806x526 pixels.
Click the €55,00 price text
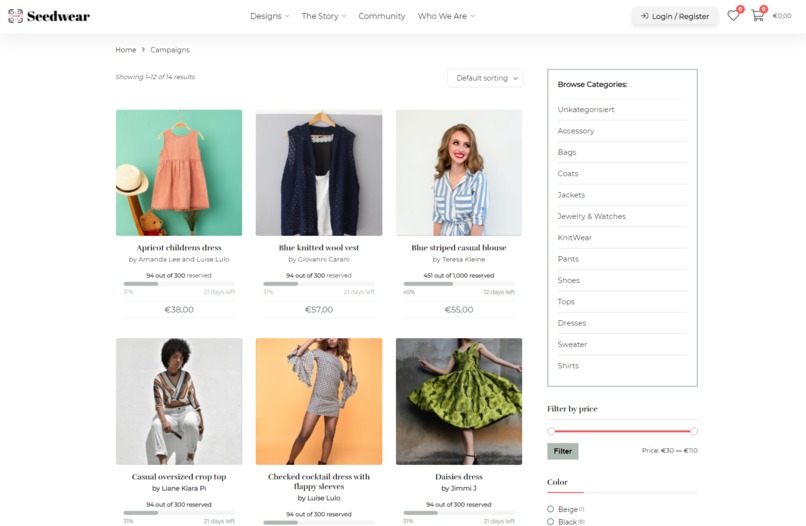[x=459, y=310]
